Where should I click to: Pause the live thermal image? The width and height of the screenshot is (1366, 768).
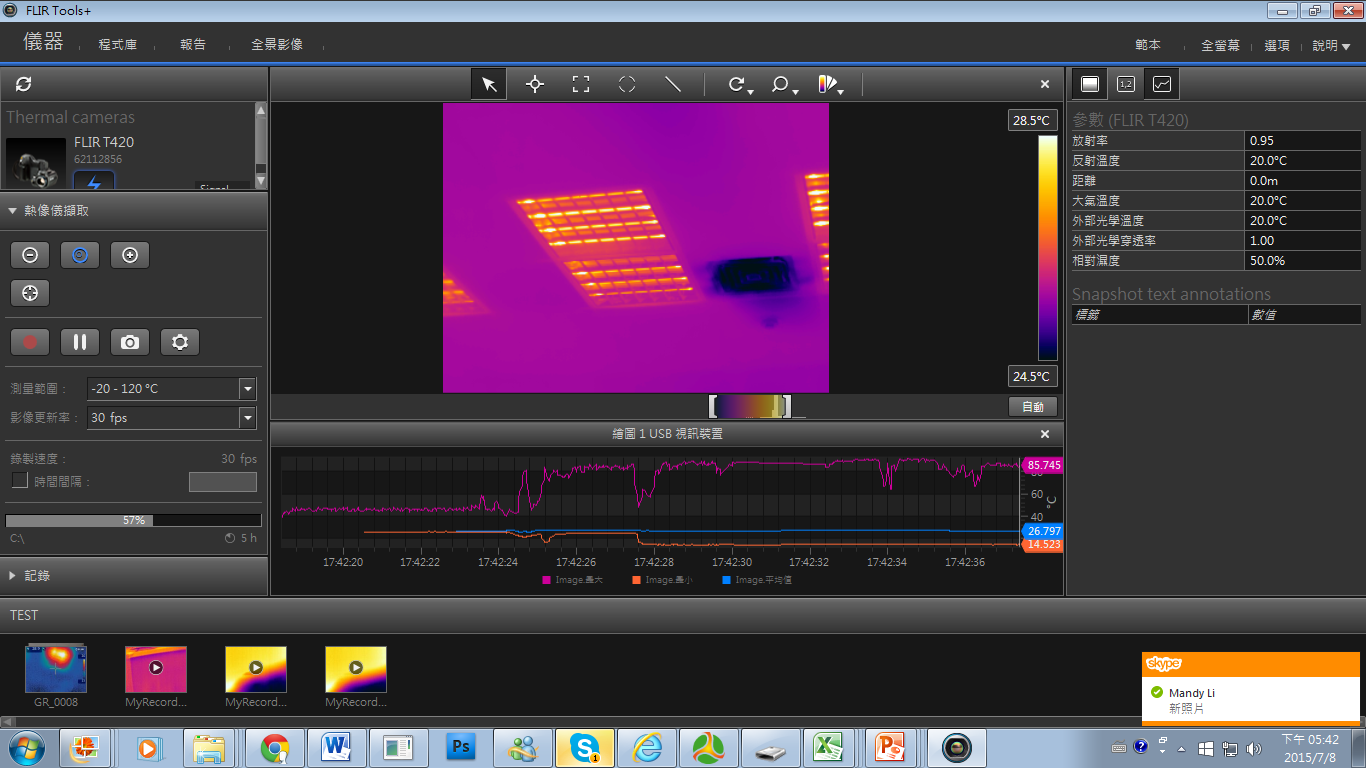click(80, 342)
